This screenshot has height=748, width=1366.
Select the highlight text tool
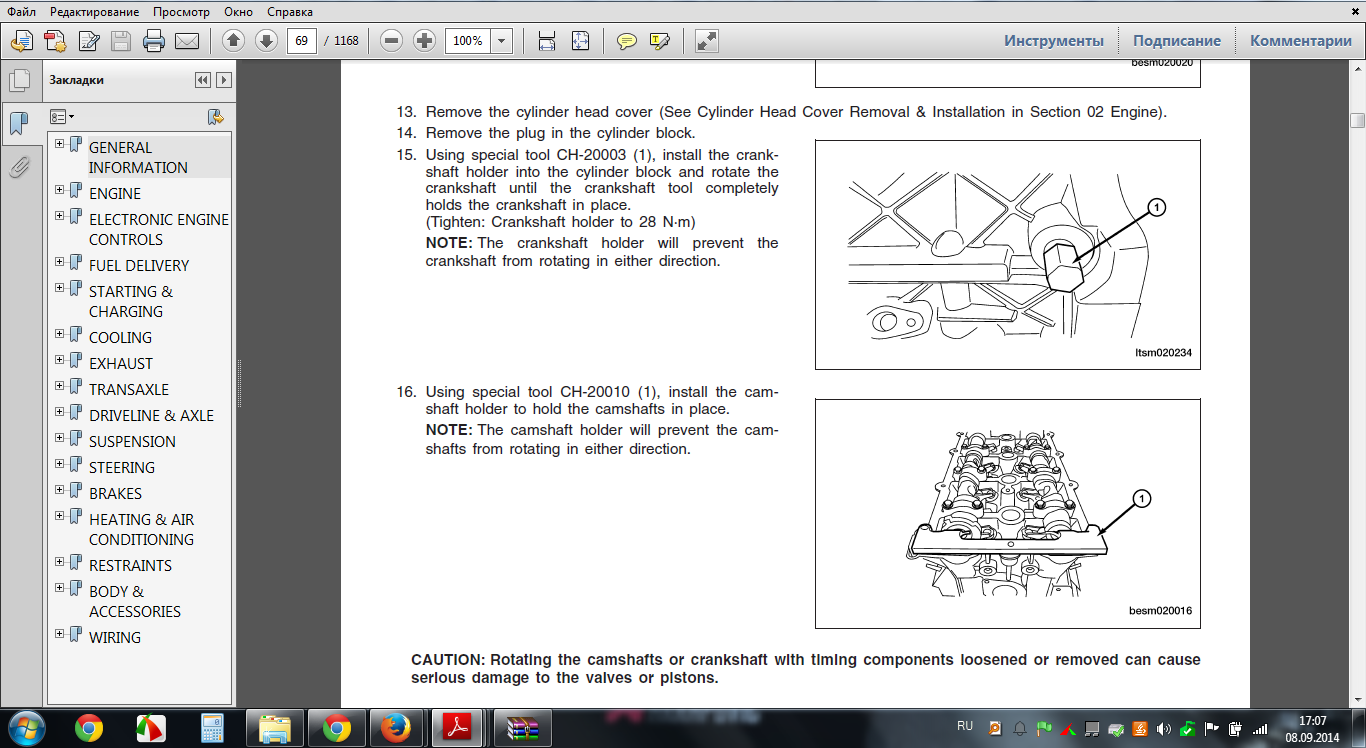tap(659, 41)
